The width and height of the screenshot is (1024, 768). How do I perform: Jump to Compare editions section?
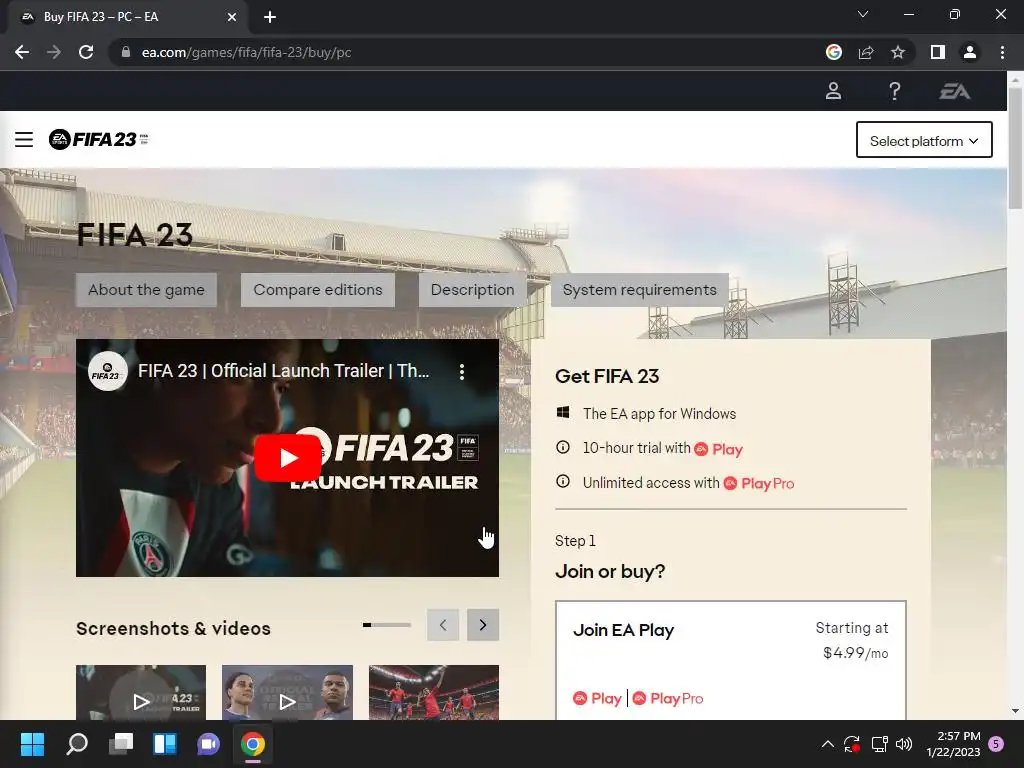(318, 290)
